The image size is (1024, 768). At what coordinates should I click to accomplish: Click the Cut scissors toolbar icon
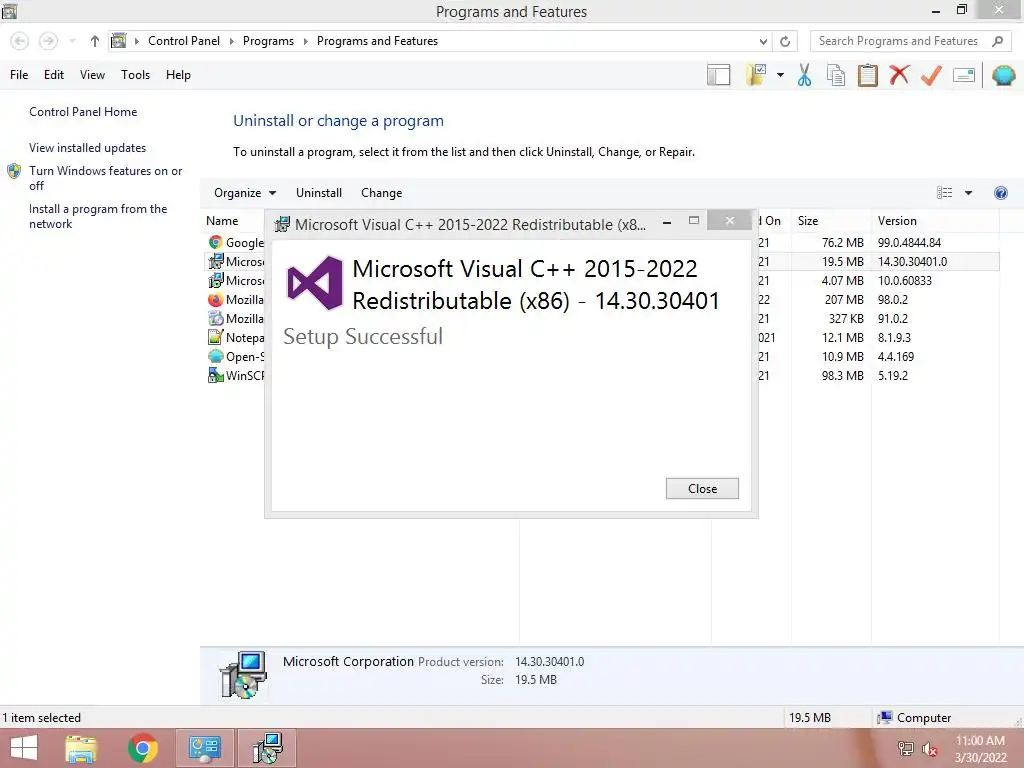(x=804, y=75)
